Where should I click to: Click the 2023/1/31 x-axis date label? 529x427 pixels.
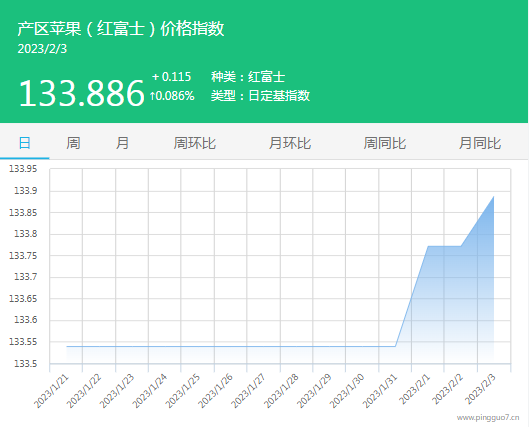coord(380,391)
